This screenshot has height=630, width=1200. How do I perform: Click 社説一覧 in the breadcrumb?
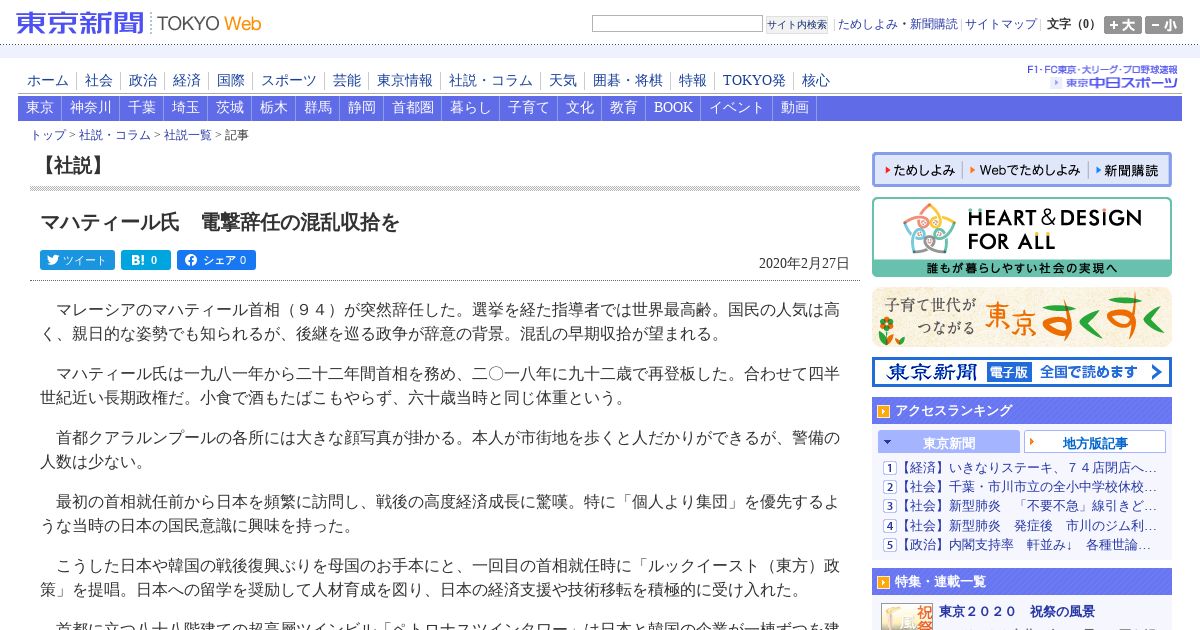pos(188,135)
